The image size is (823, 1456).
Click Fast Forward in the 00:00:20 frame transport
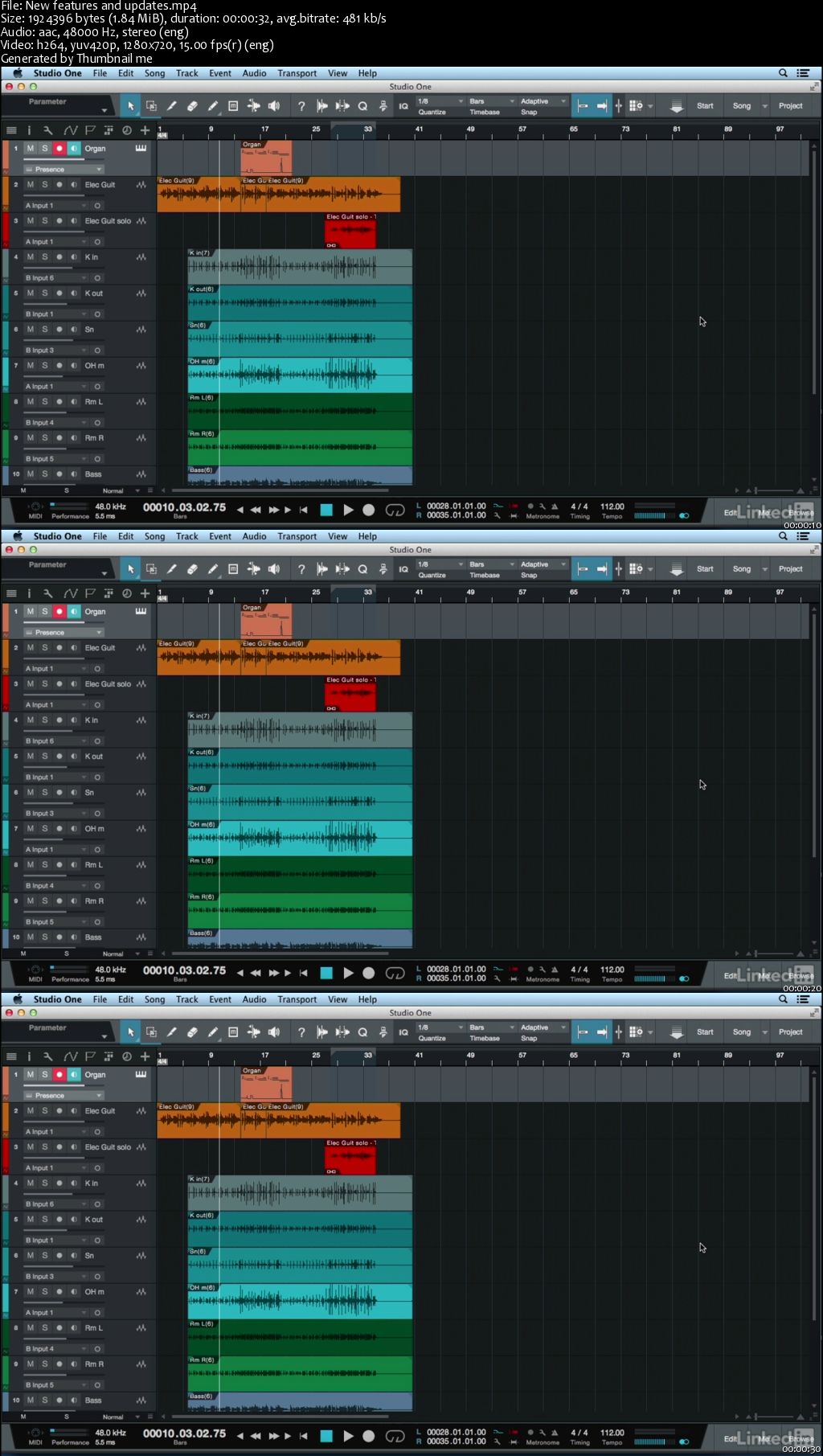(x=273, y=973)
